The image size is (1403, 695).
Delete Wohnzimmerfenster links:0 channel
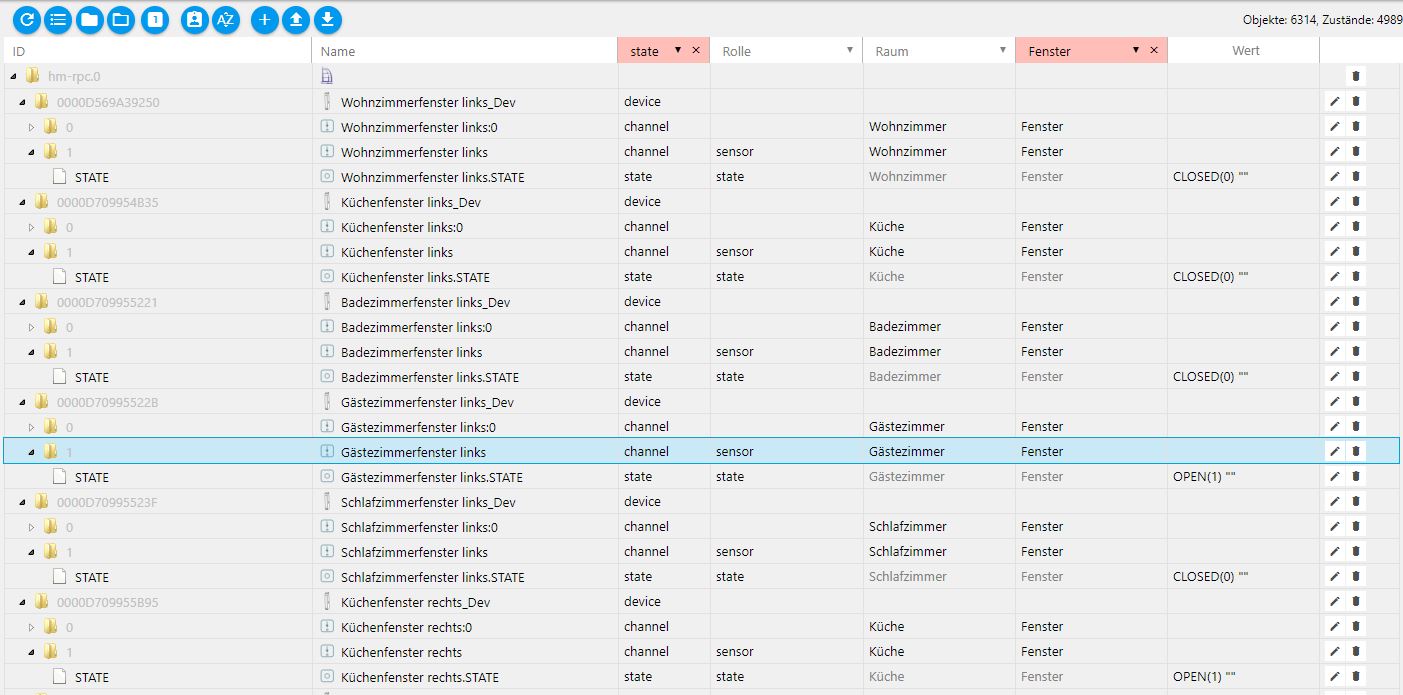tap(1356, 126)
